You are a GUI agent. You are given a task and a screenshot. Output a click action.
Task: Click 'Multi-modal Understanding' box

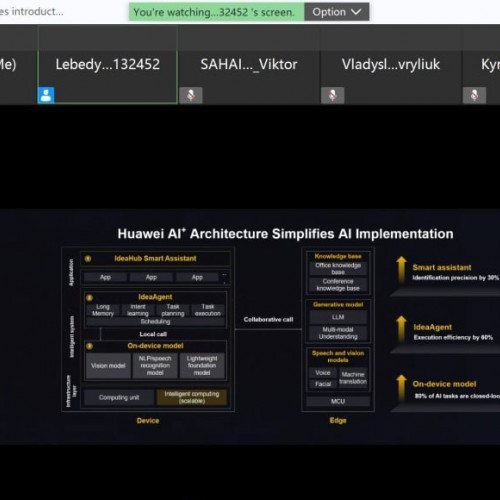[x=338, y=333]
